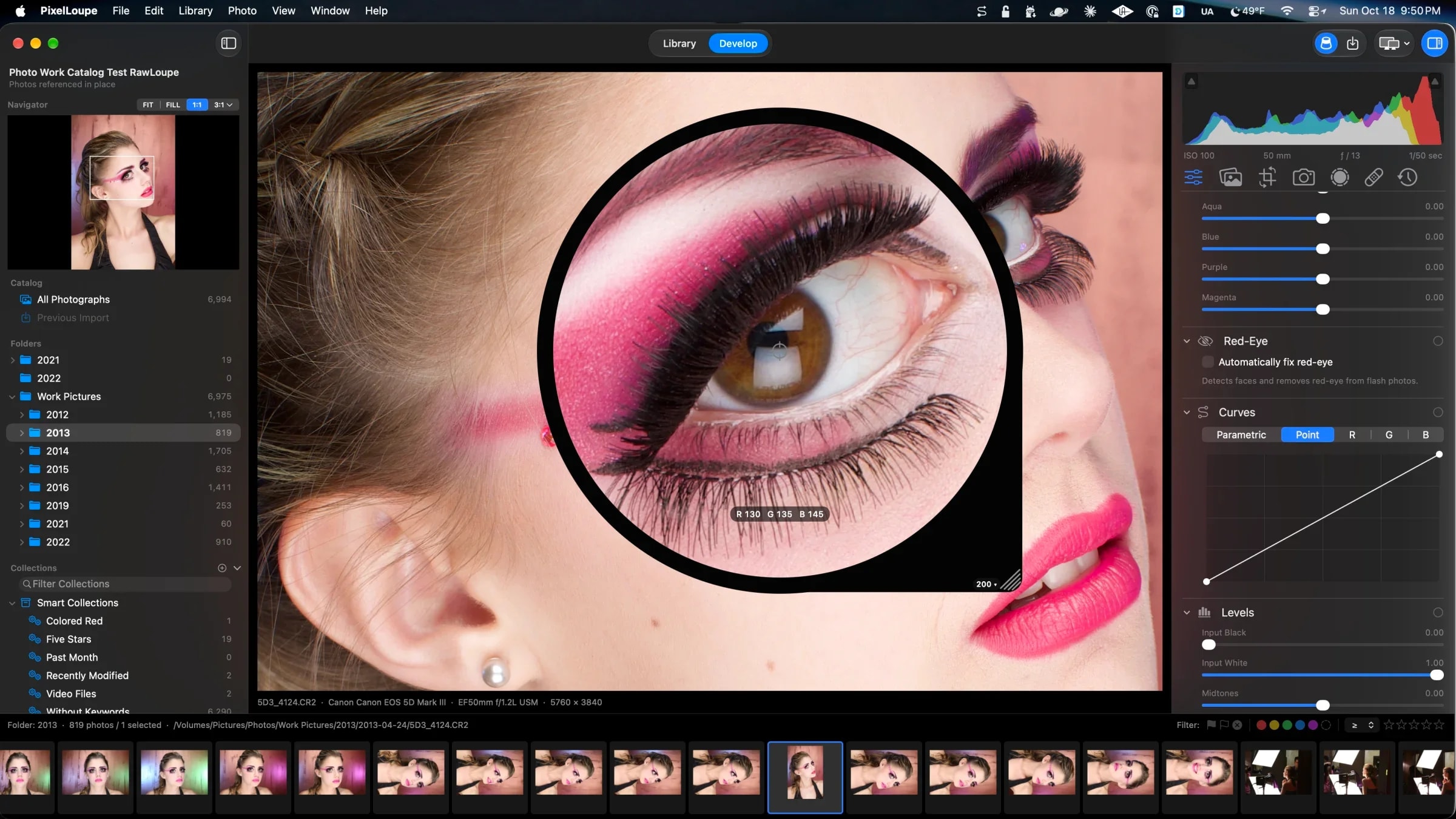This screenshot has width=1456, height=819.
Task: Filter by red color label
Action: (1261, 724)
